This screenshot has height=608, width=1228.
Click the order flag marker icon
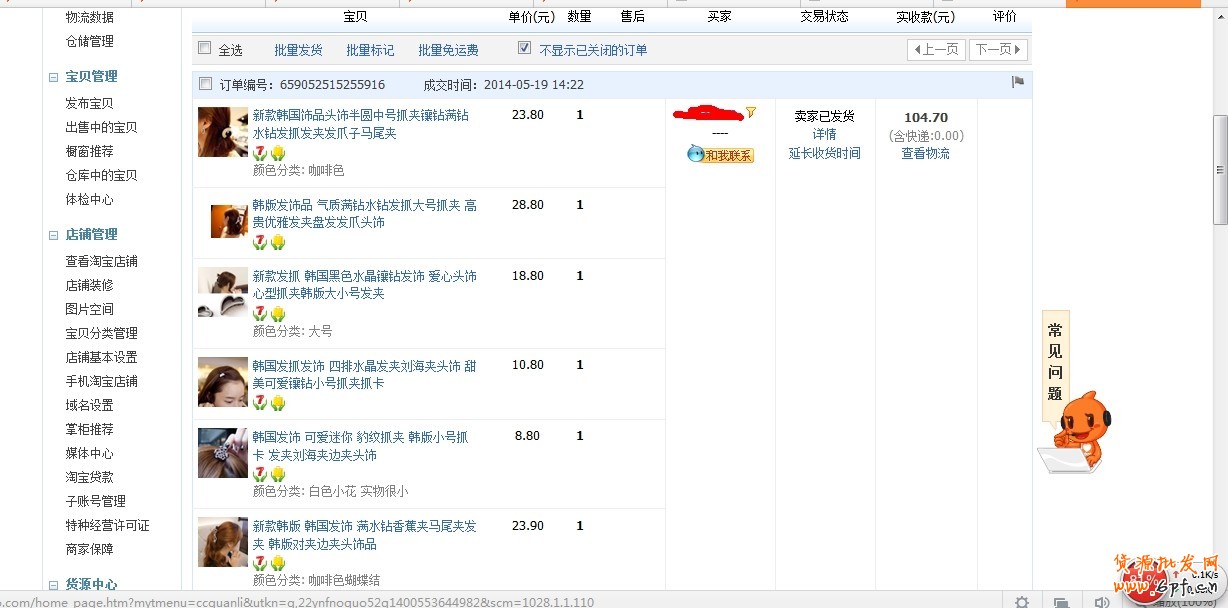click(x=1018, y=82)
